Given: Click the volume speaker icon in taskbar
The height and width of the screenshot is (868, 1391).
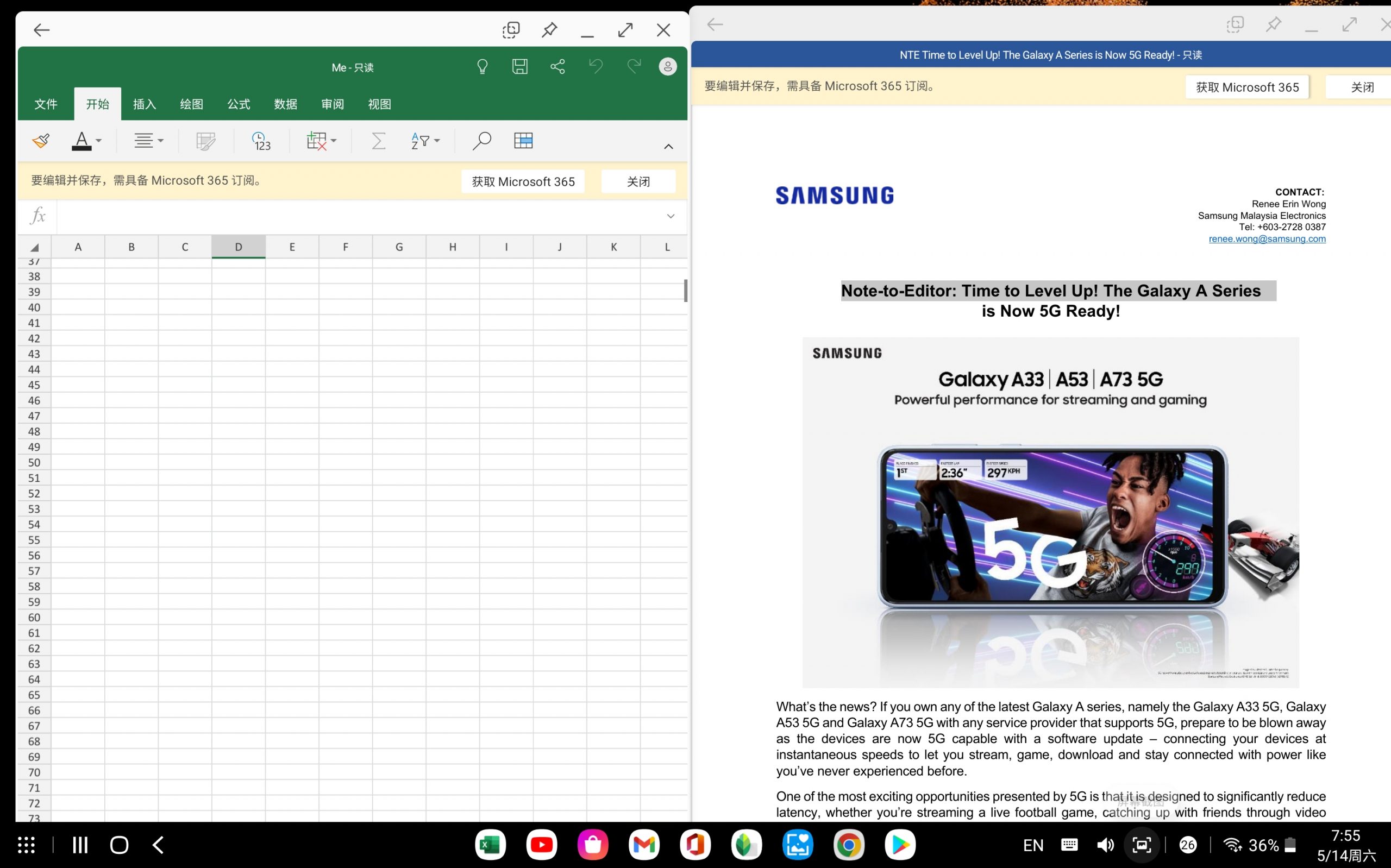Looking at the screenshot, I should coord(1105,845).
